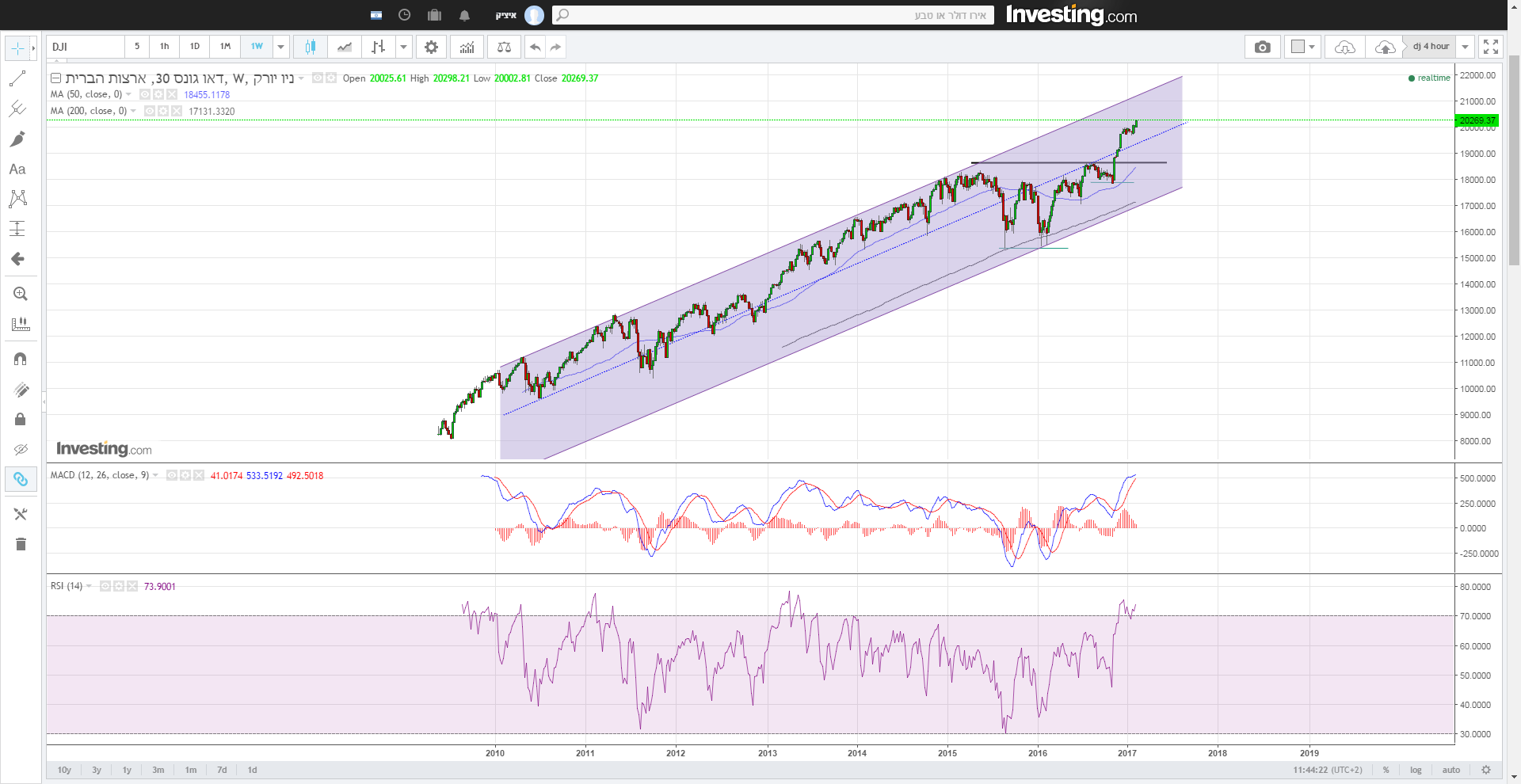The width and height of the screenshot is (1521, 784).
Task: Open the chart layout selector
Action: click(1303, 47)
